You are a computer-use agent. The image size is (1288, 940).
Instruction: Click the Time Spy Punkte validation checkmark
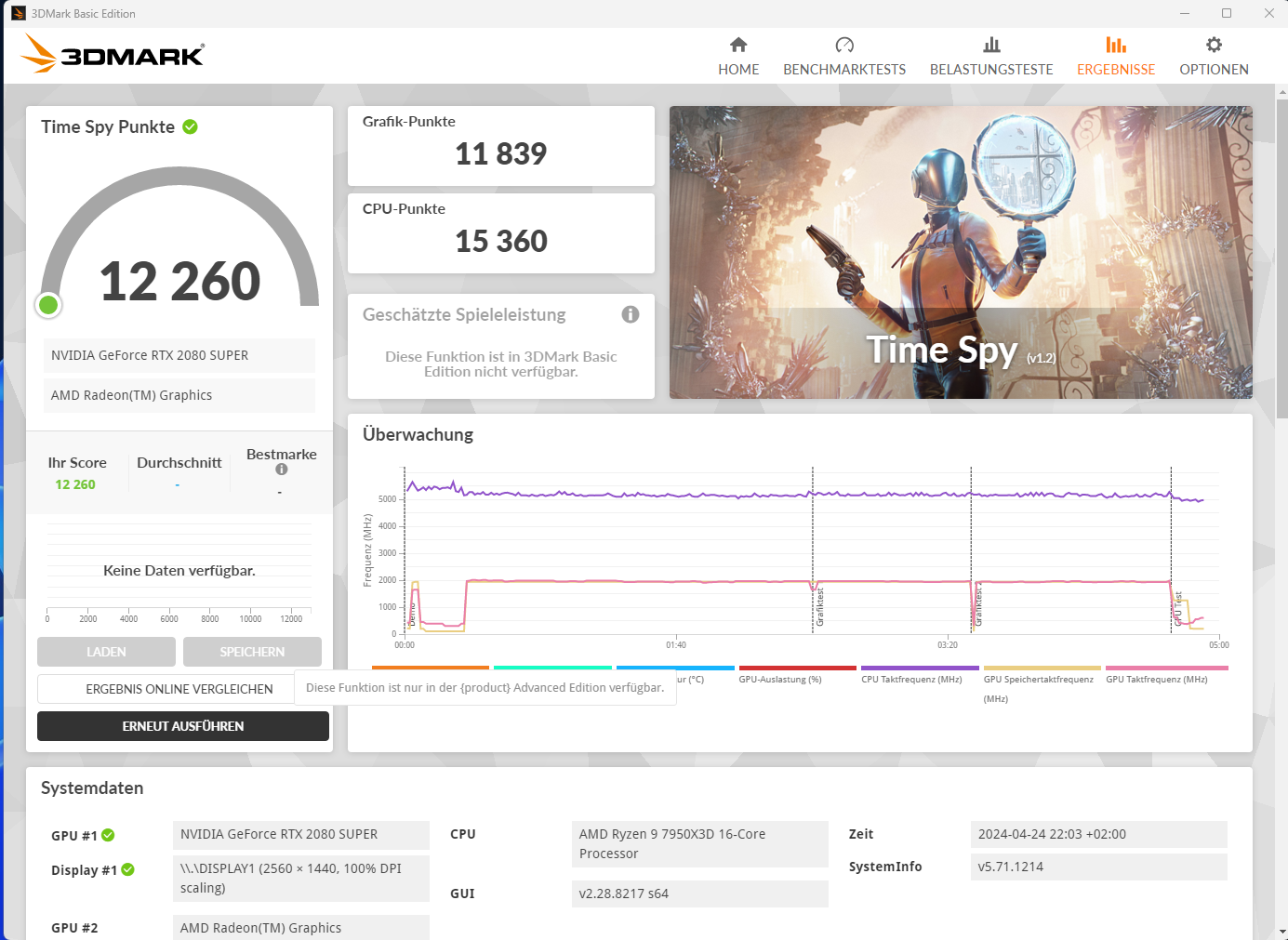point(190,127)
